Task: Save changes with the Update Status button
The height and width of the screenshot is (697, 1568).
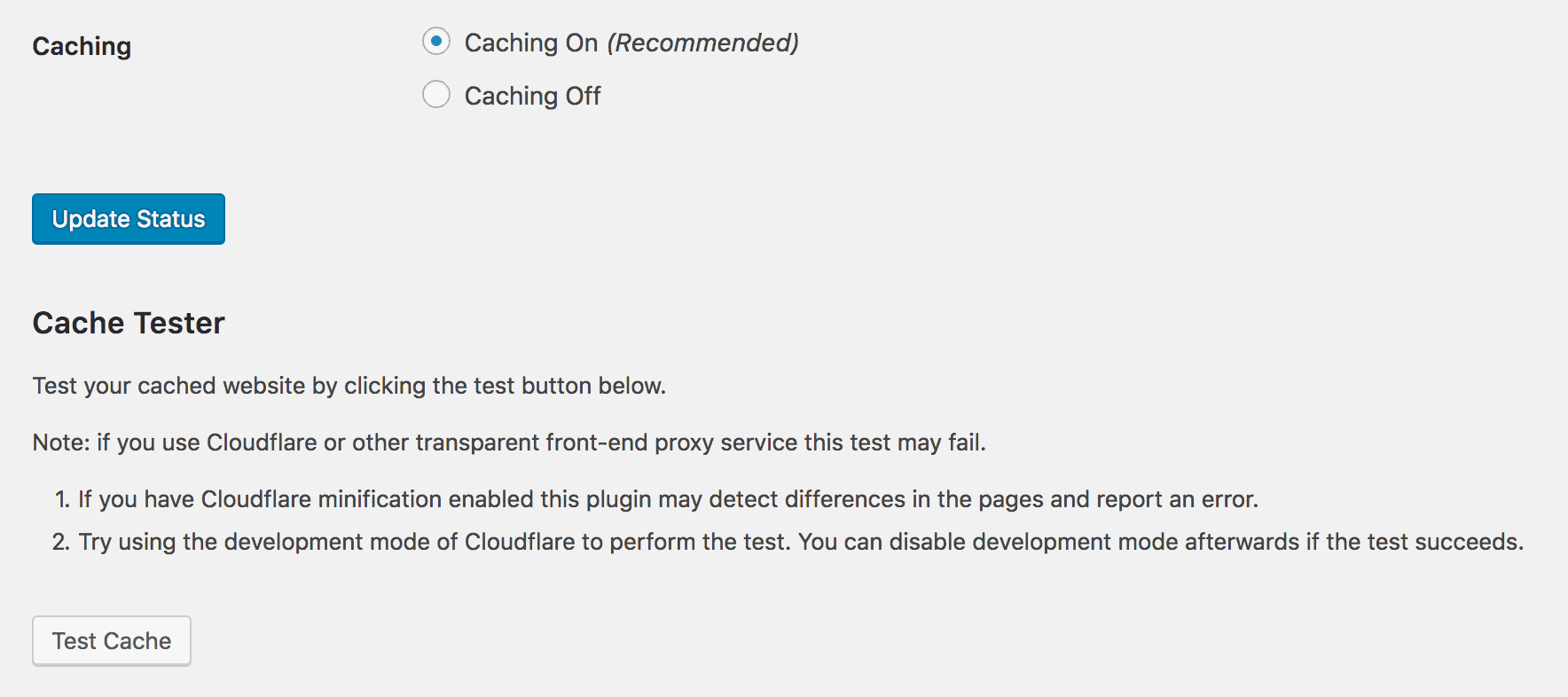Action: 129,219
